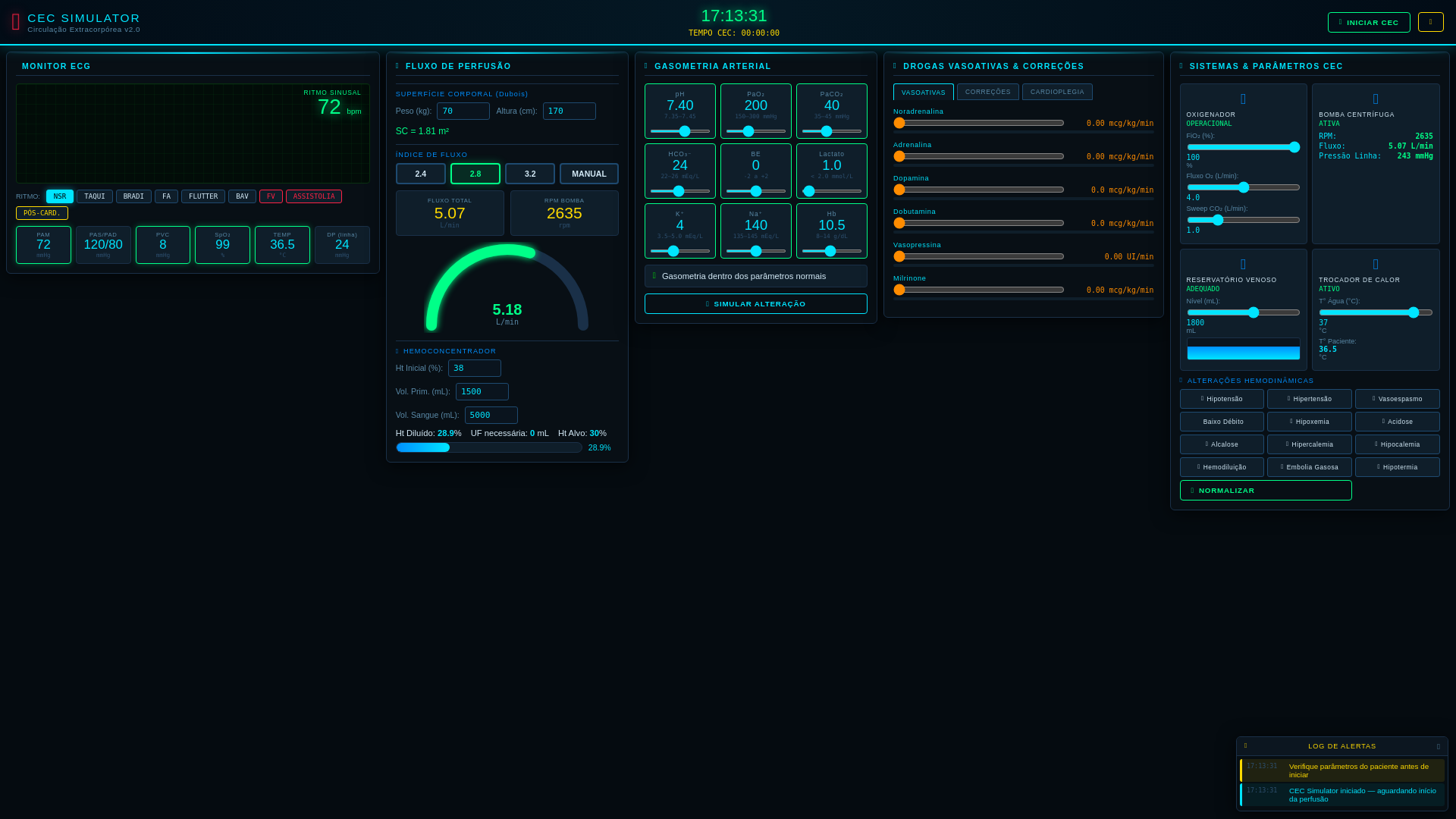Viewport: 1456px width, 819px height.
Task: Click the Trocador de Calor card icon
Action: coord(1376,265)
